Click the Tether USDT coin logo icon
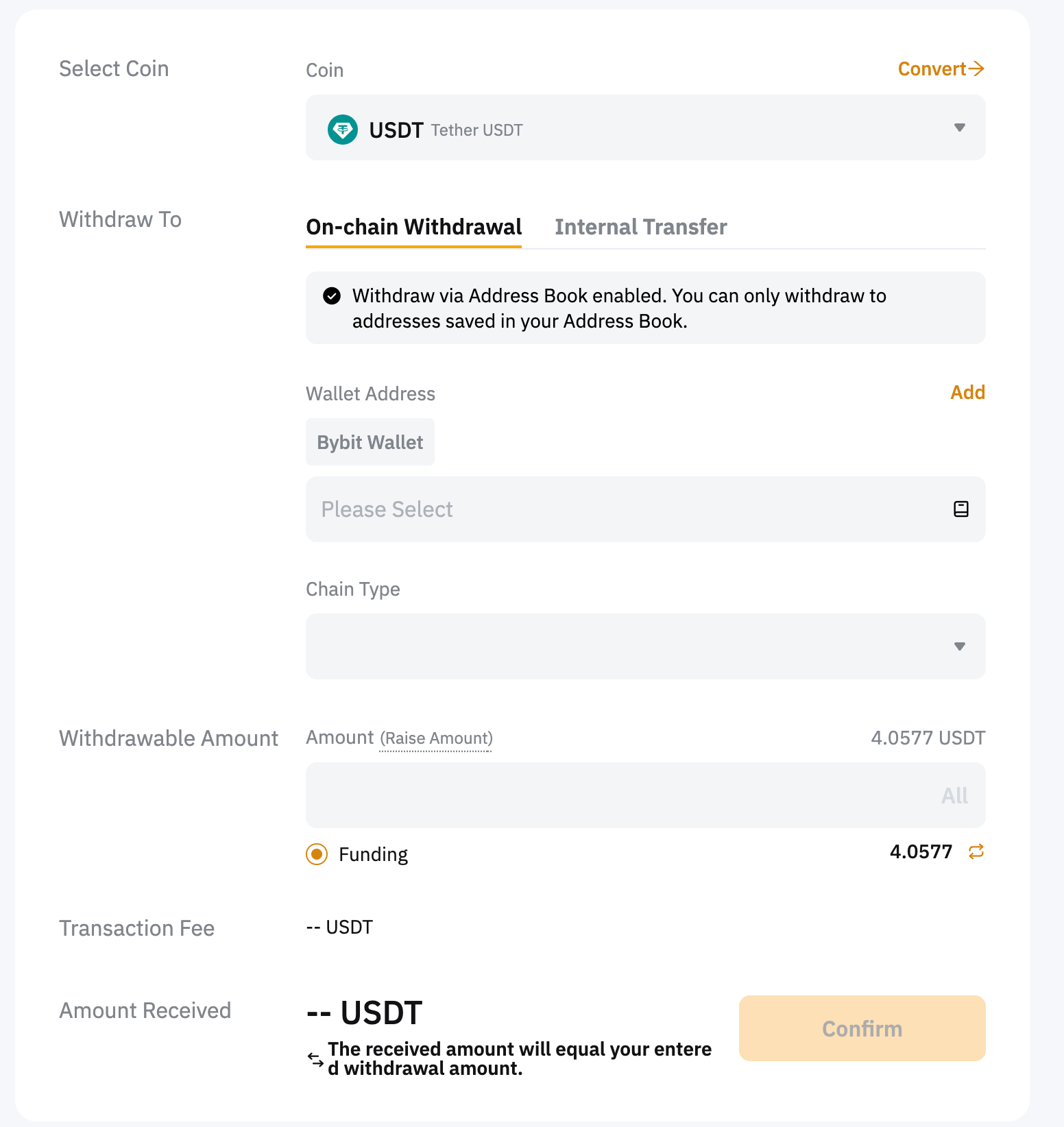 point(342,130)
